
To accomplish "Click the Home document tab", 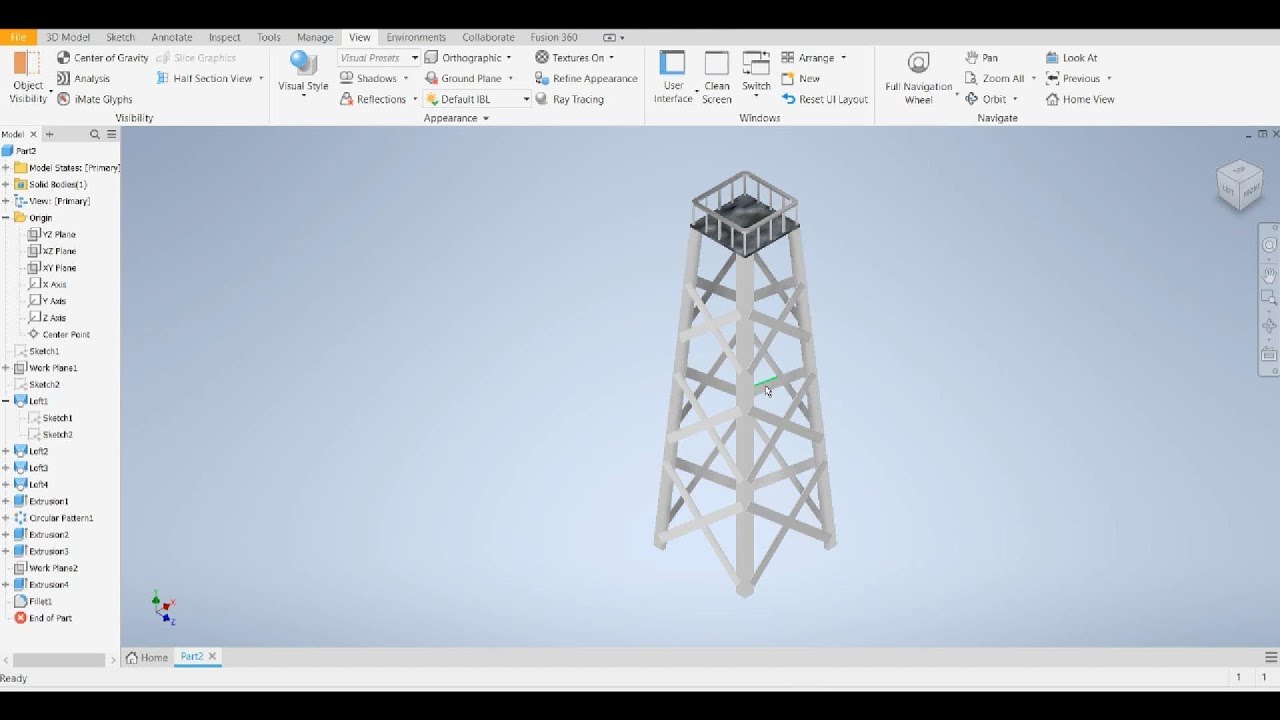I will (x=147, y=657).
